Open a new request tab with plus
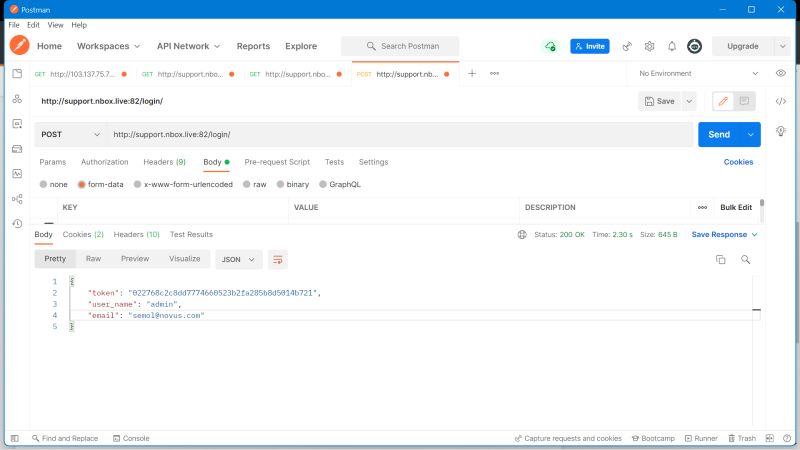This screenshot has width=800, height=450. 472,73
